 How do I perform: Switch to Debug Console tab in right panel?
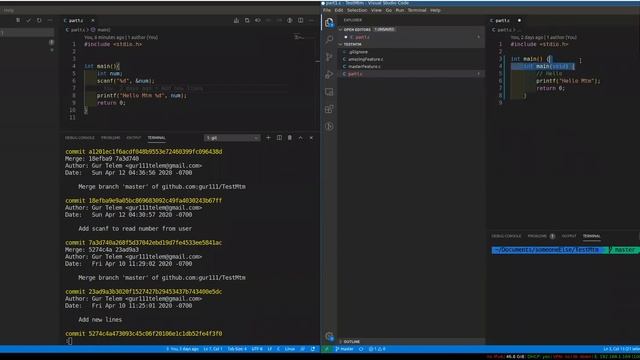point(506,236)
